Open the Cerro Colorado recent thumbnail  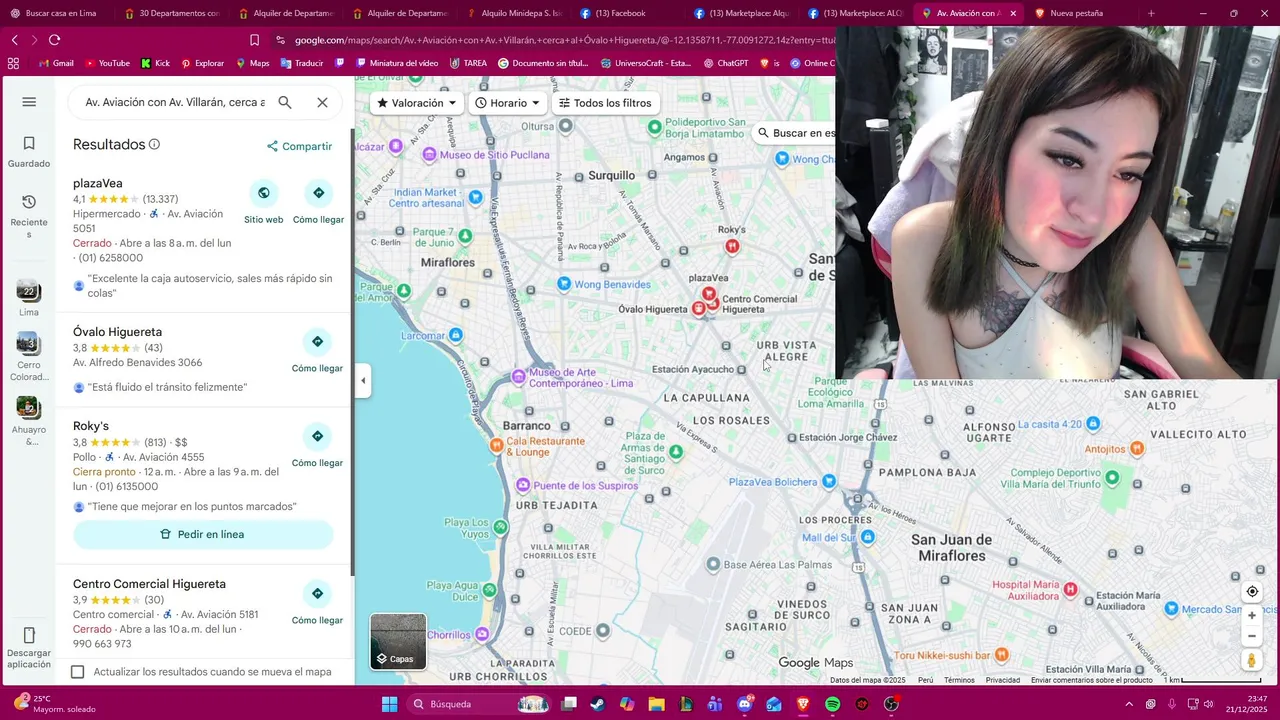[x=29, y=344]
